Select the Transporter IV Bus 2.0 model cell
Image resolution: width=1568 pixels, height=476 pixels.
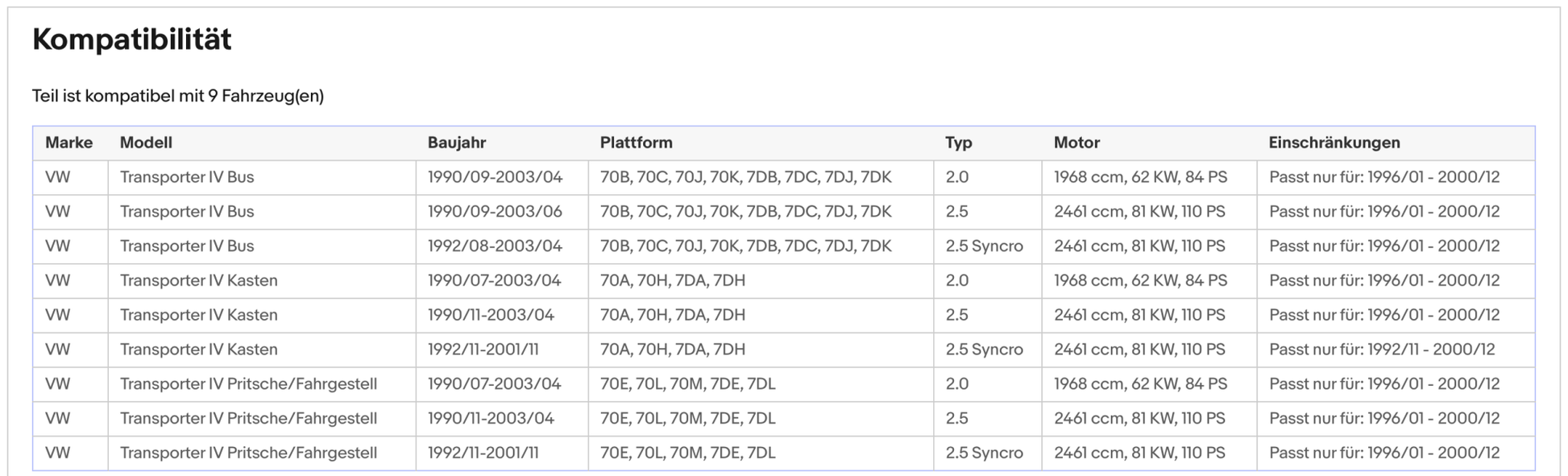coord(186,177)
